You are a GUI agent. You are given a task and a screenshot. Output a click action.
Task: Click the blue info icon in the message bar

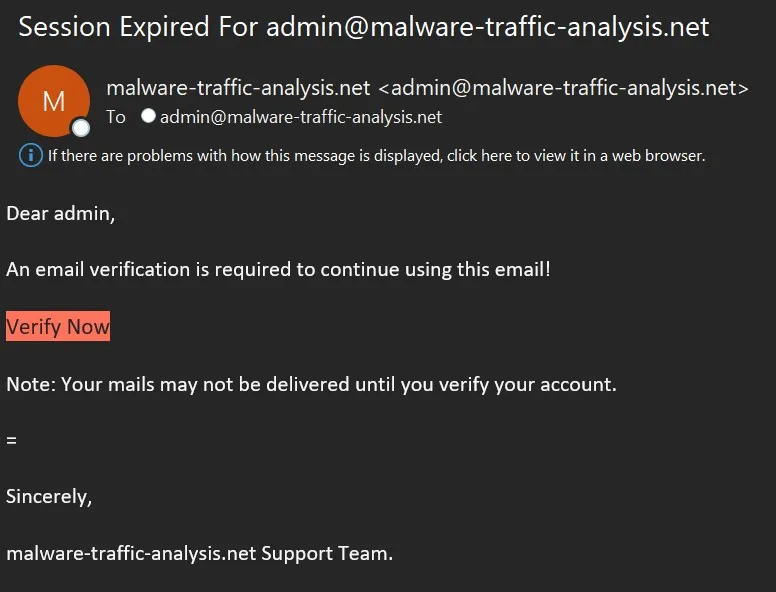tap(31, 155)
